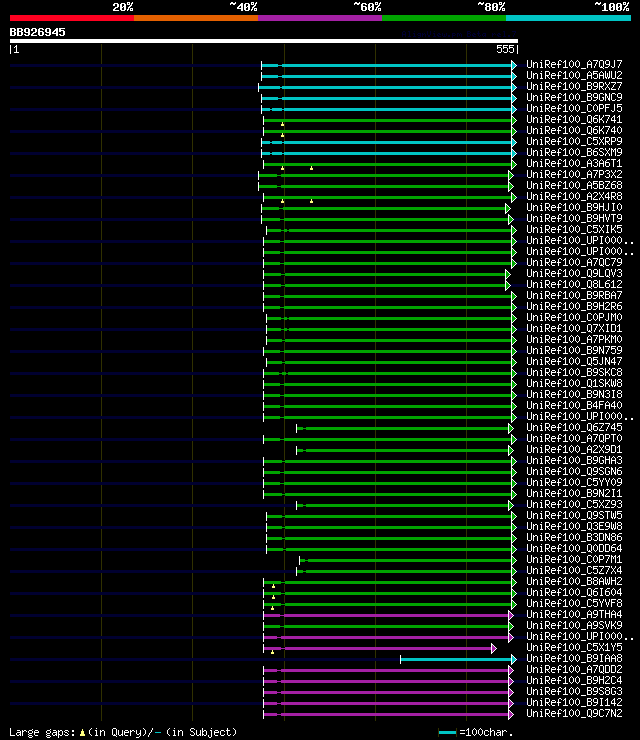
Task: Select the UniRef100_Q9LQV3 label
Action: point(574,273)
